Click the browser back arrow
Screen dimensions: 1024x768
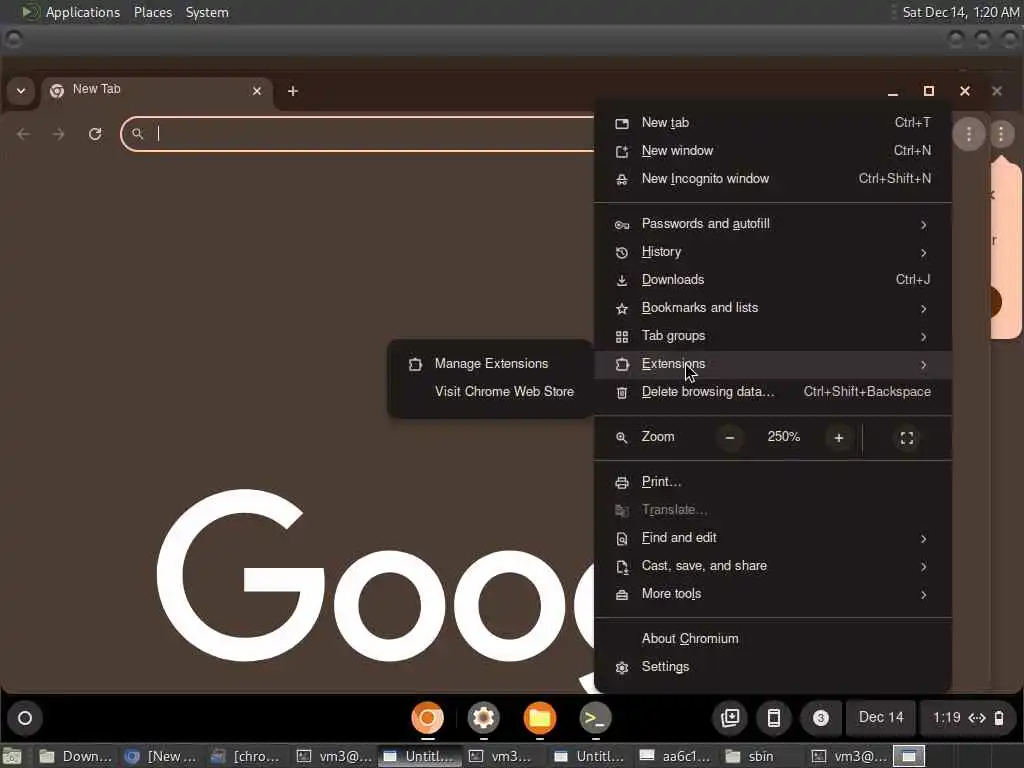click(x=24, y=134)
